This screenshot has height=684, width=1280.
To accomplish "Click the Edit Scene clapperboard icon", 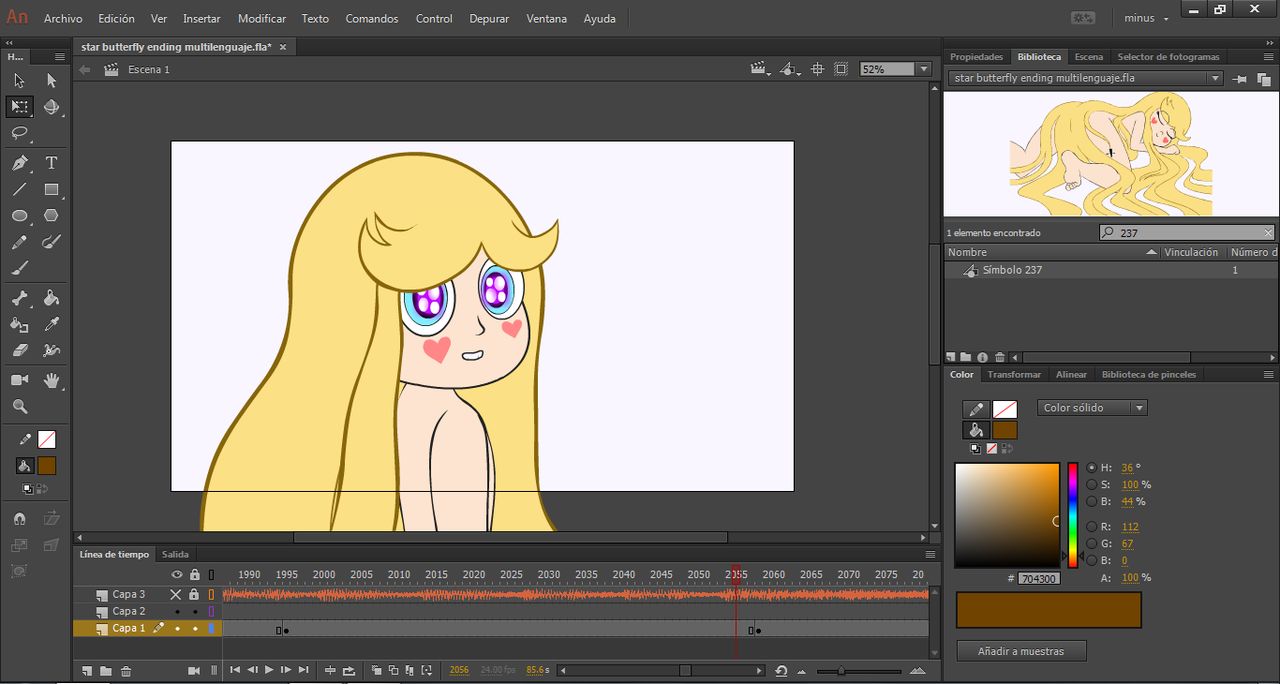I will [x=760, y=69].
